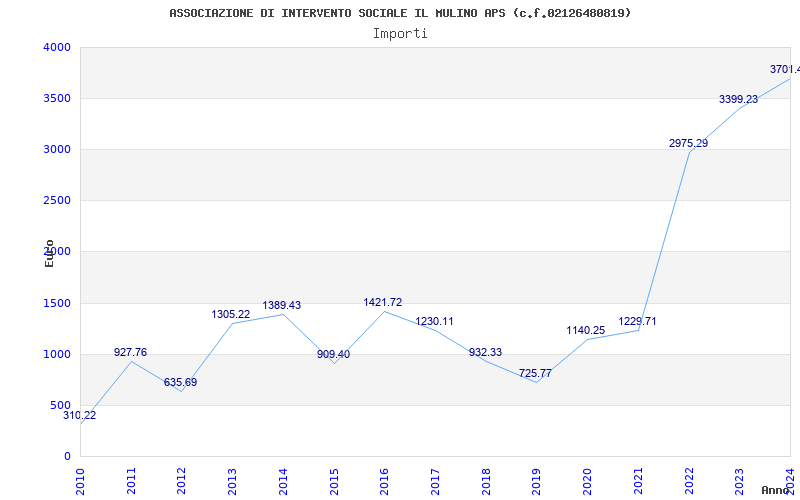Click data label 1140.25
The width and height of the screenshot is (800, 500).
point(586,330)
